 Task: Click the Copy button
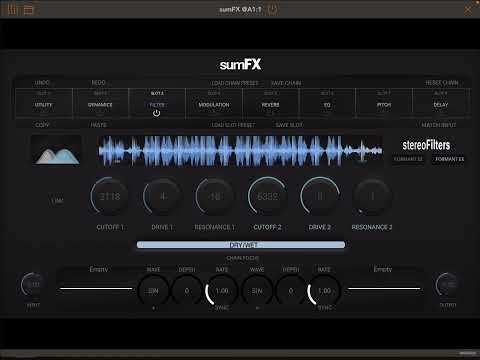[x=42, y=125]
